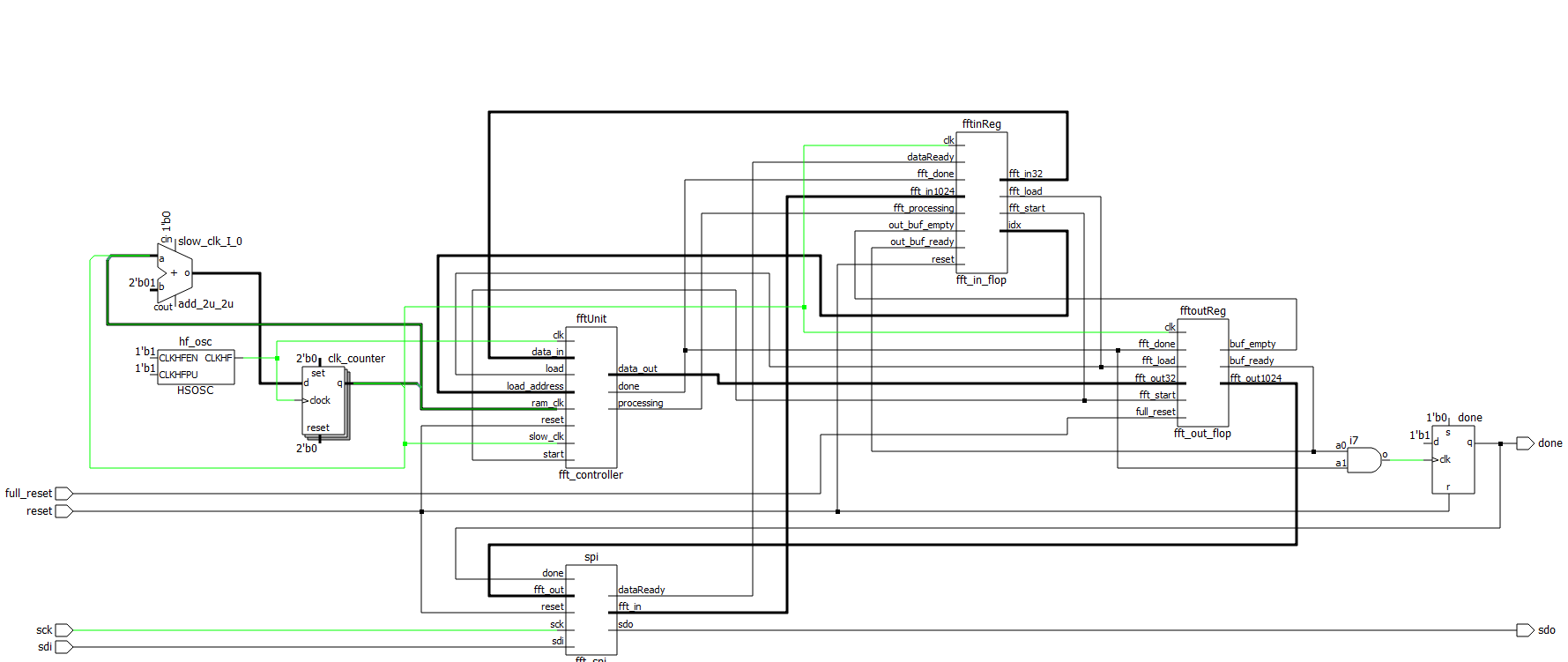Select the fftUnit fft_controller block
The width and height of the screenshot is (1568, 662).
tap(591, 398)
